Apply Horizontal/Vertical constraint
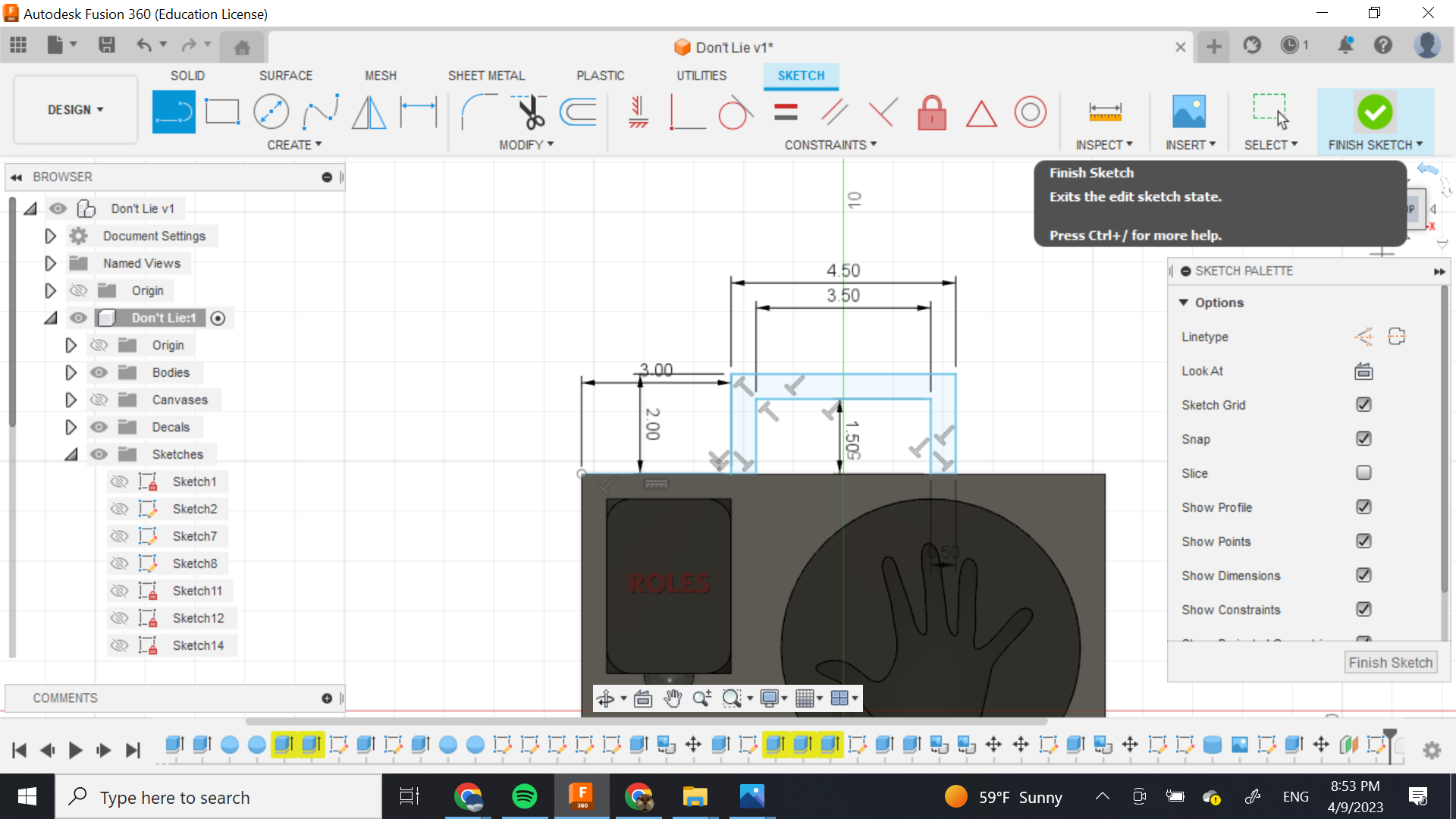 click(639, 112)
